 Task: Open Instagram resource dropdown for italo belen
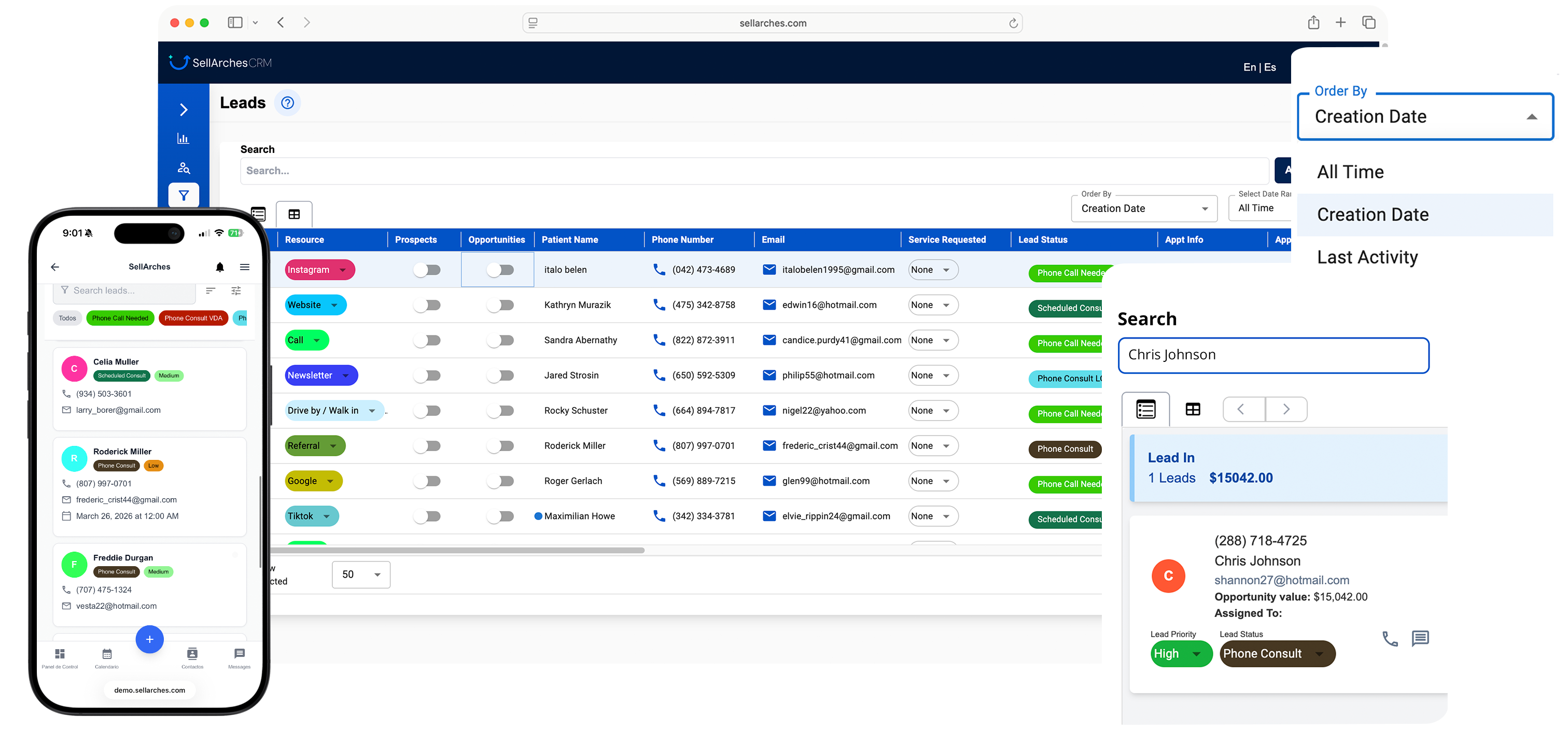(x=319, y=270)
